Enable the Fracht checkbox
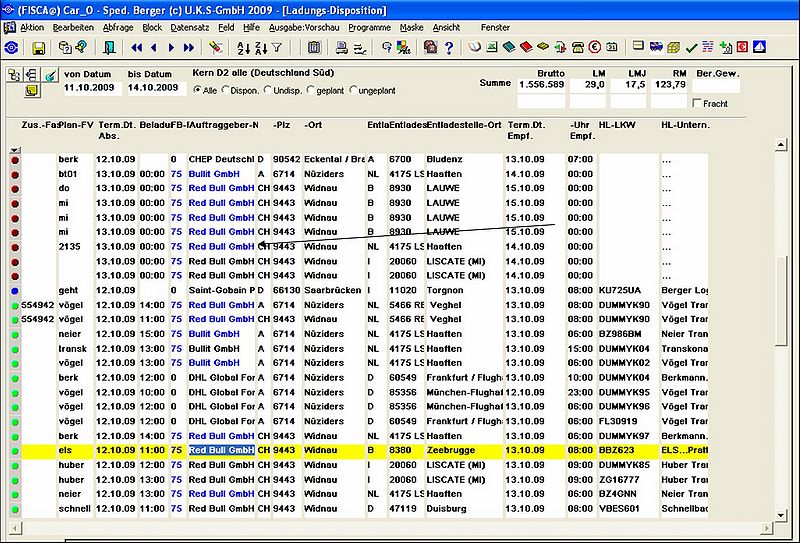Screen dimensions: 800x543 click(x=697, y=103)
